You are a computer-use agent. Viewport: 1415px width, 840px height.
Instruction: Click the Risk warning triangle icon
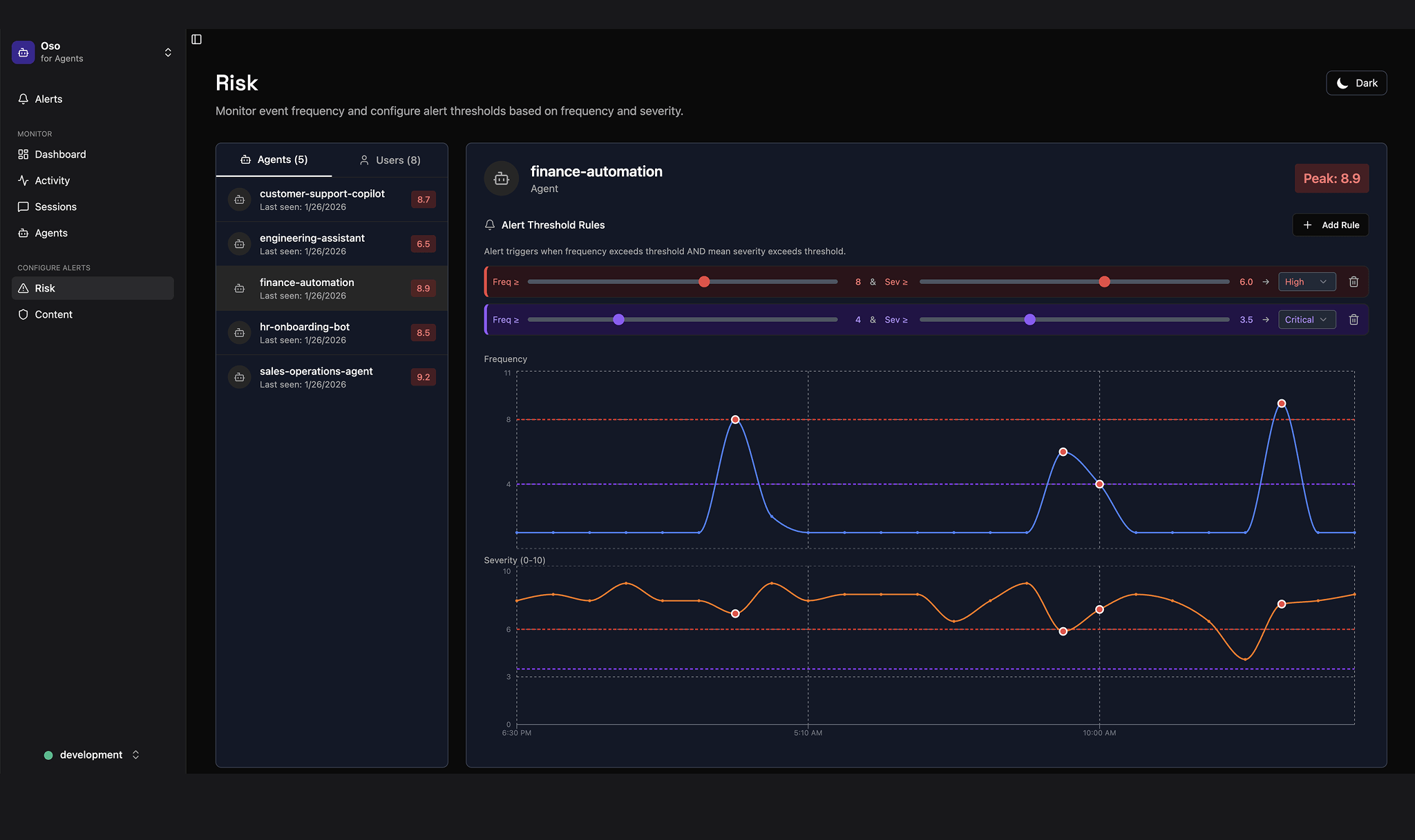click(x=23, y=288)
